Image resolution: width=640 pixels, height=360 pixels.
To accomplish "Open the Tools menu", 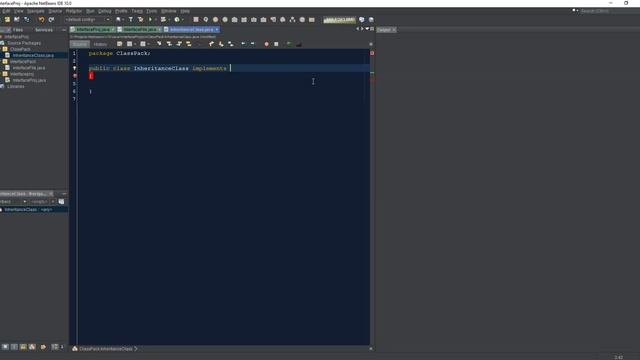I will click(x=151, y=11).
